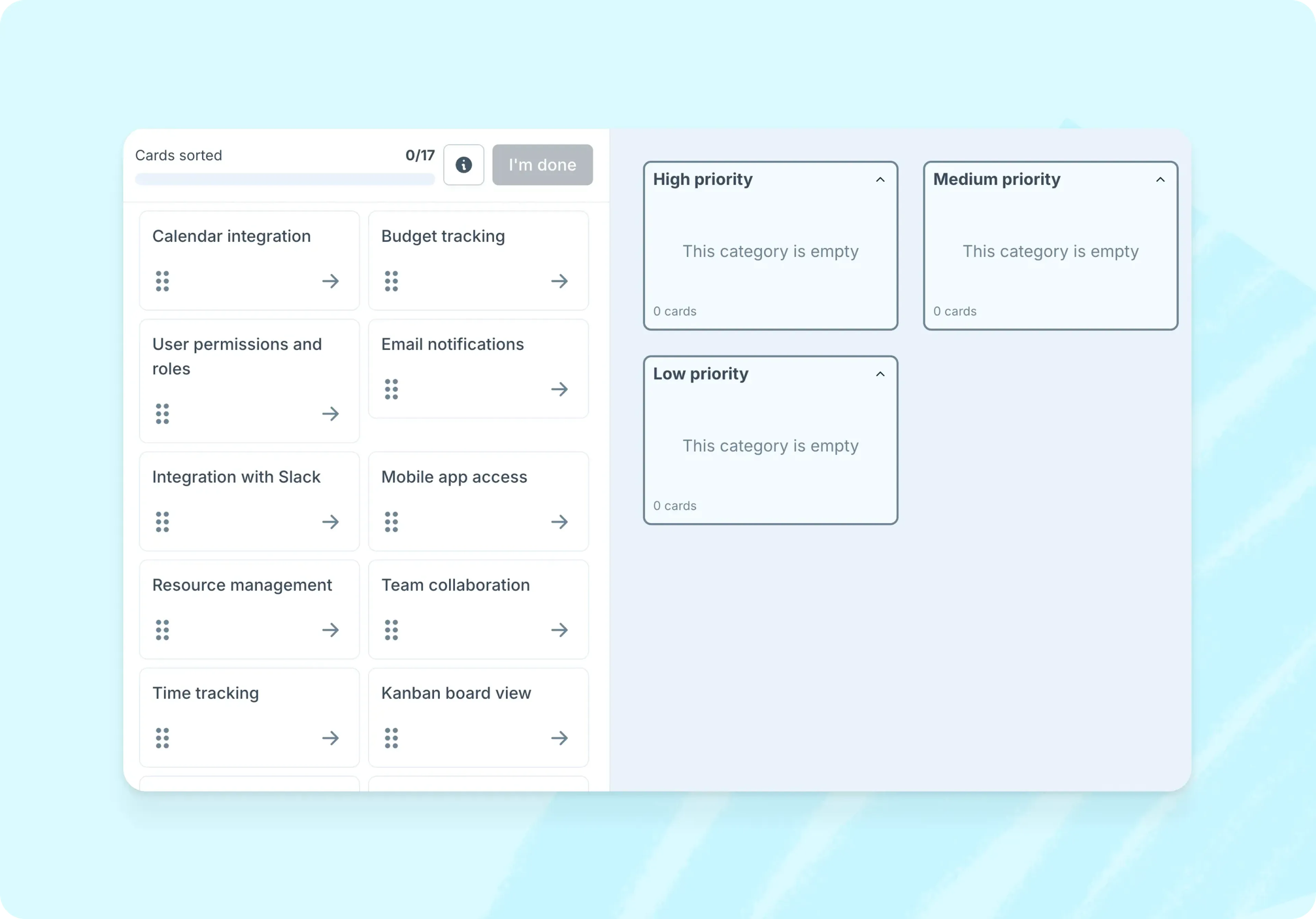Click arrow on Team collaboration card
The width and height of the screenshot is (1316, 919).
(x=559, y=630)
